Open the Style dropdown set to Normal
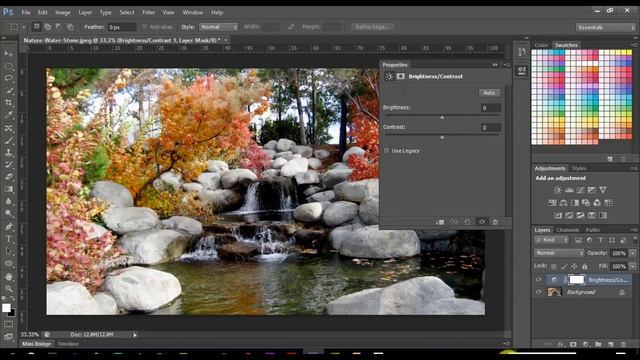 (218, 27)
